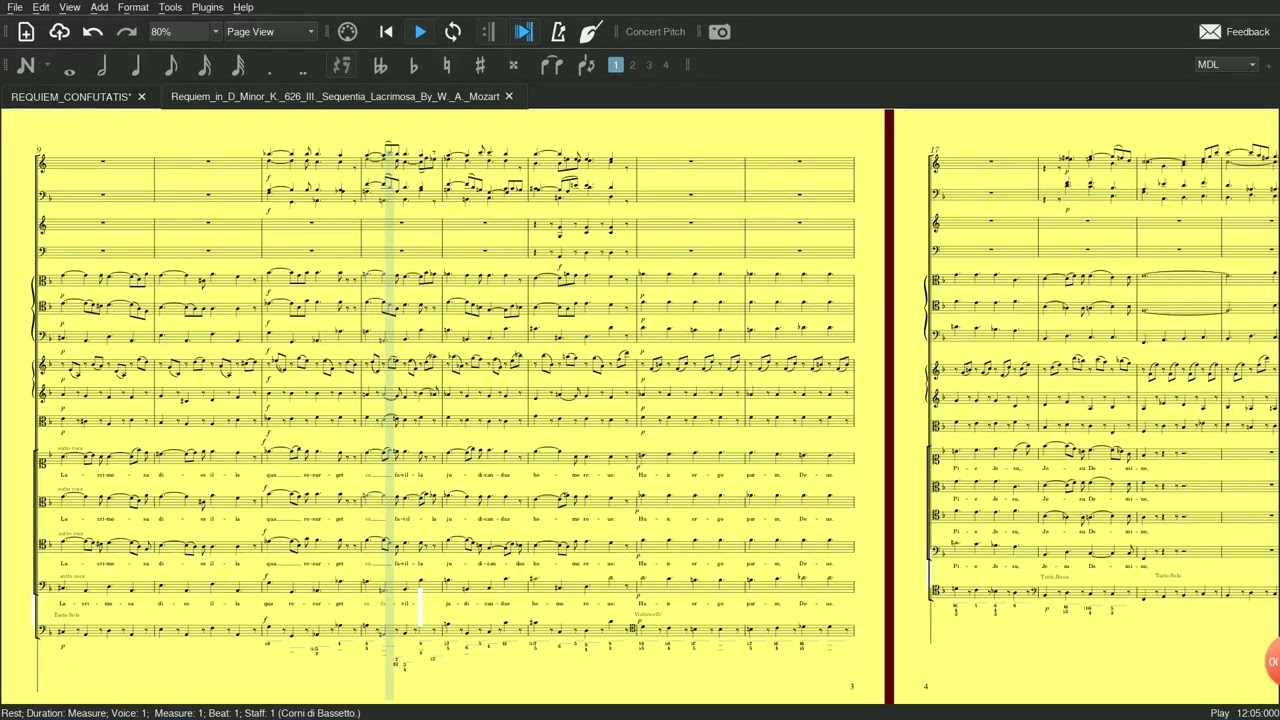Open the Format menu

click(133, 7)
